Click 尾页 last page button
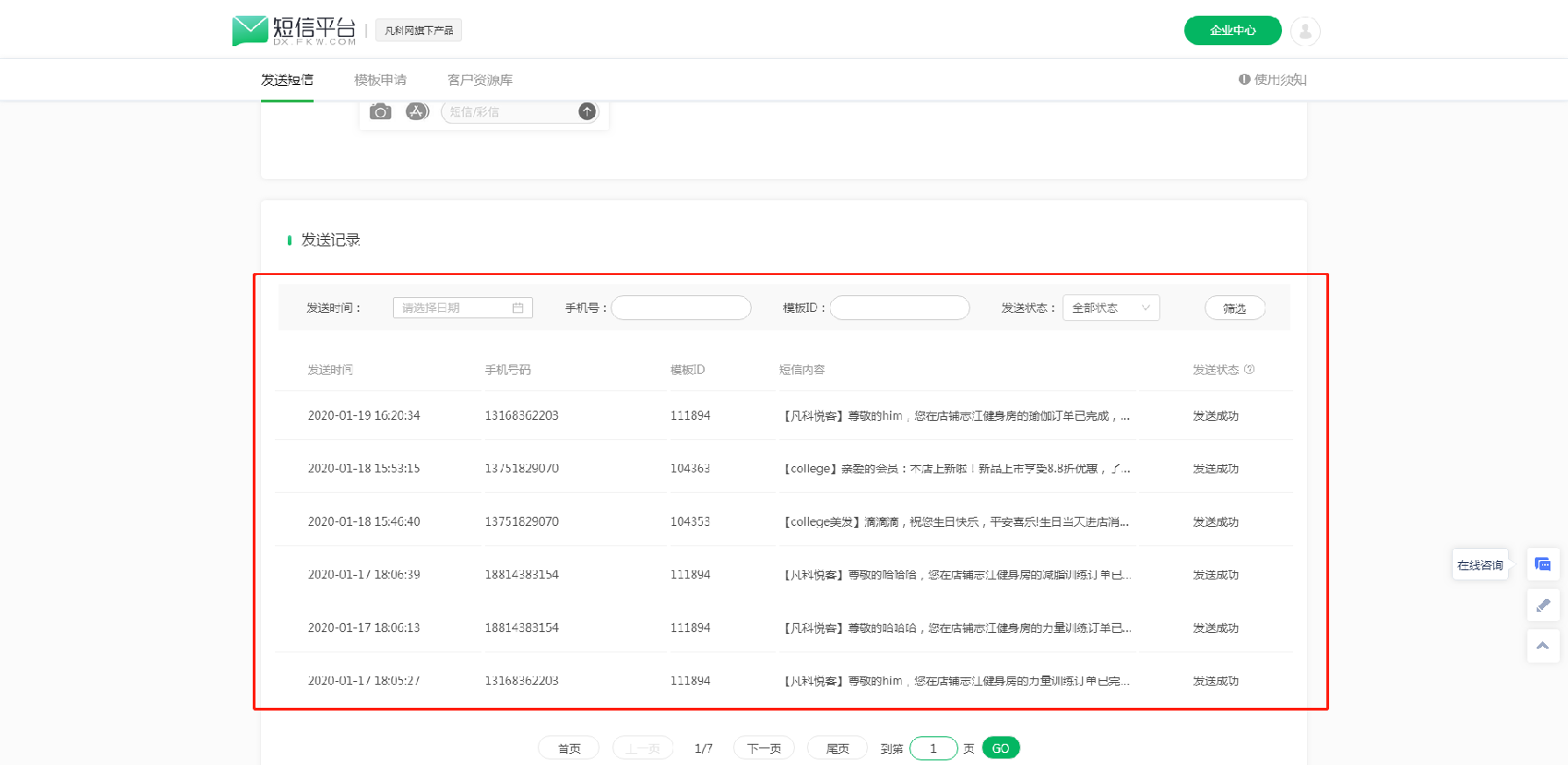 pos(837,748)
